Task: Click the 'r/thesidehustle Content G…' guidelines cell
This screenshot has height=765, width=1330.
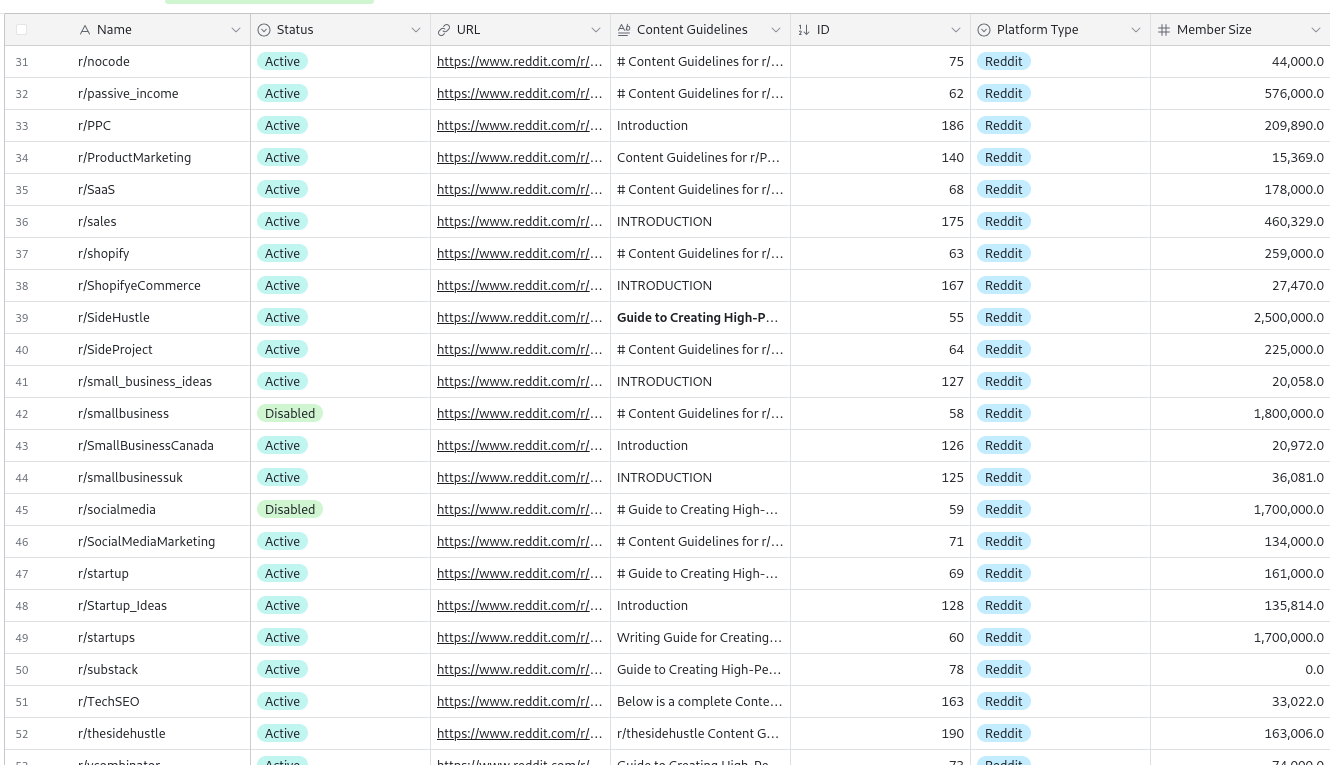Action: tap(700, 734)
